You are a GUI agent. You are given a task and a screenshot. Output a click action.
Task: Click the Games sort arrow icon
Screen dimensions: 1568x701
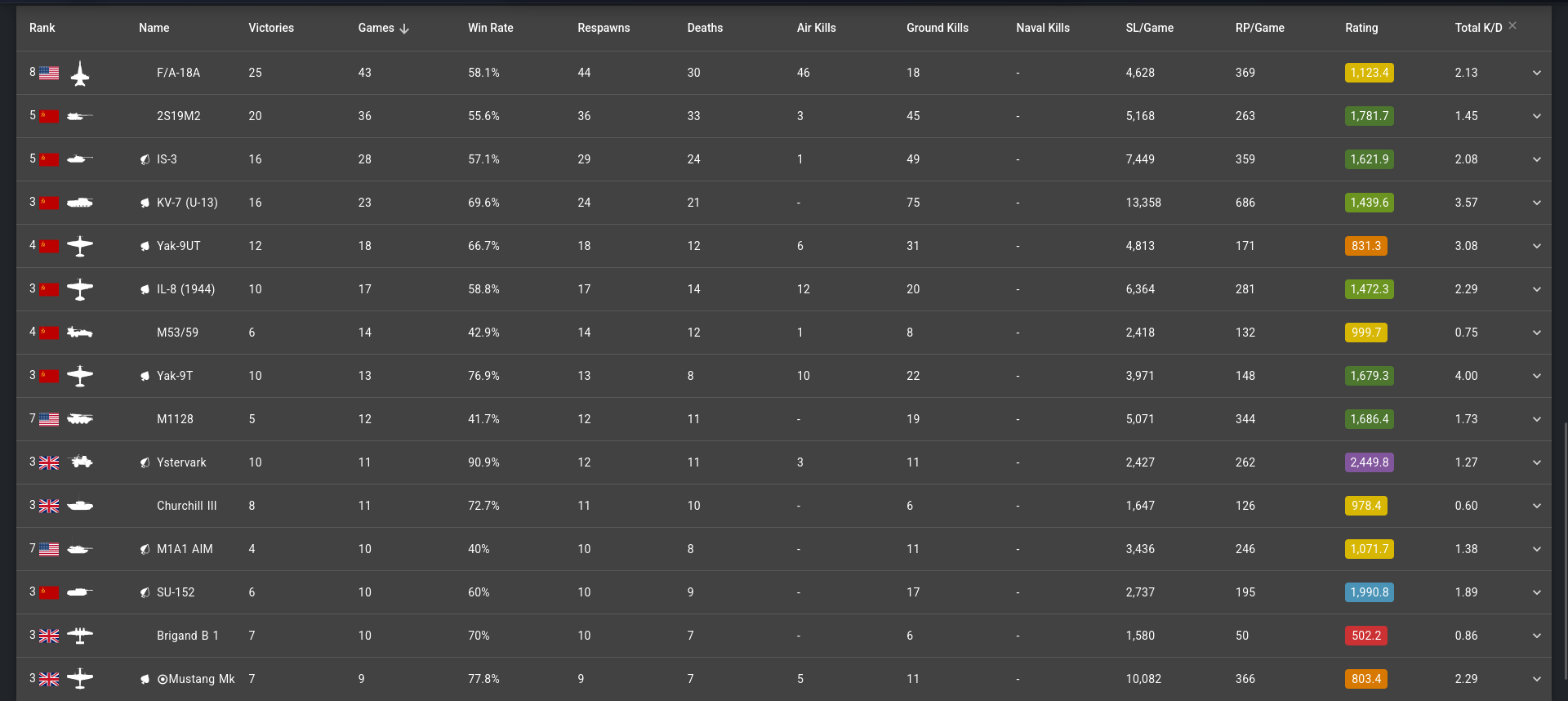point(404,29)
